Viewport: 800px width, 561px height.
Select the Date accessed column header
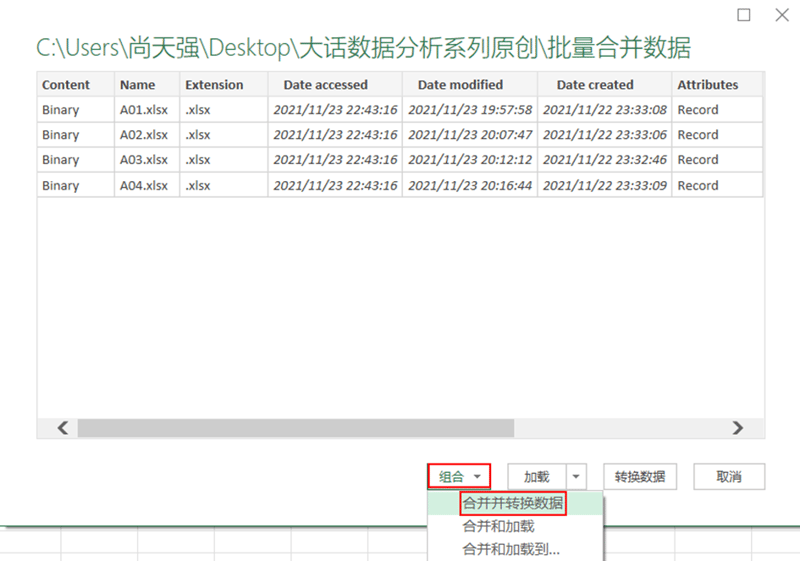(335, 85)
